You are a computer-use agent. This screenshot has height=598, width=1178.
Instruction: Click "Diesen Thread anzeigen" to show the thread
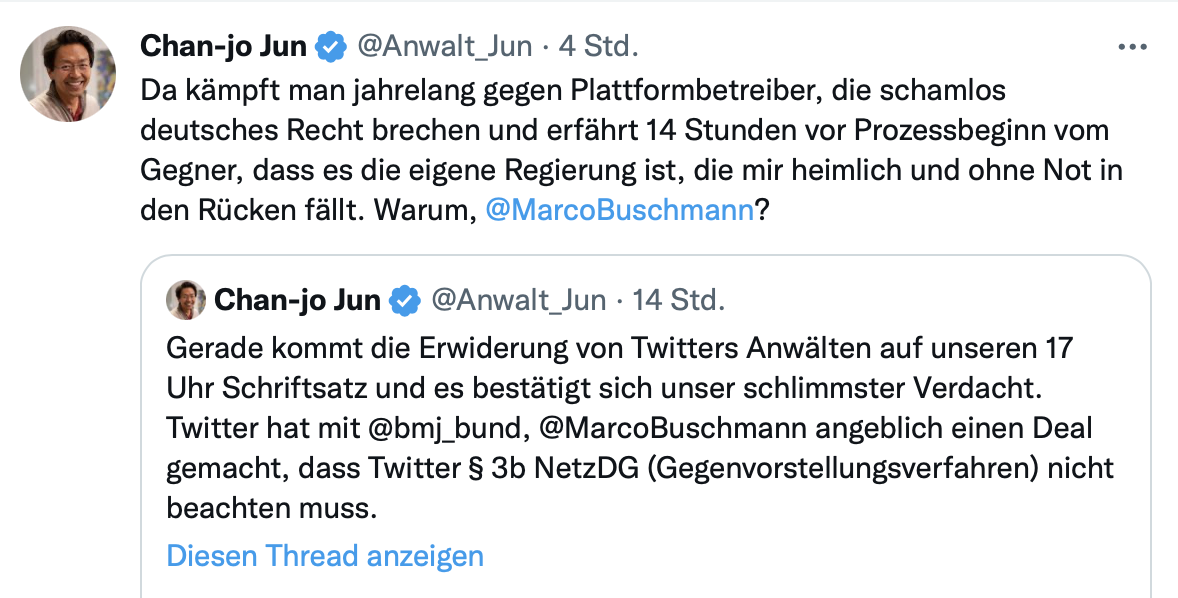[325, 556]
